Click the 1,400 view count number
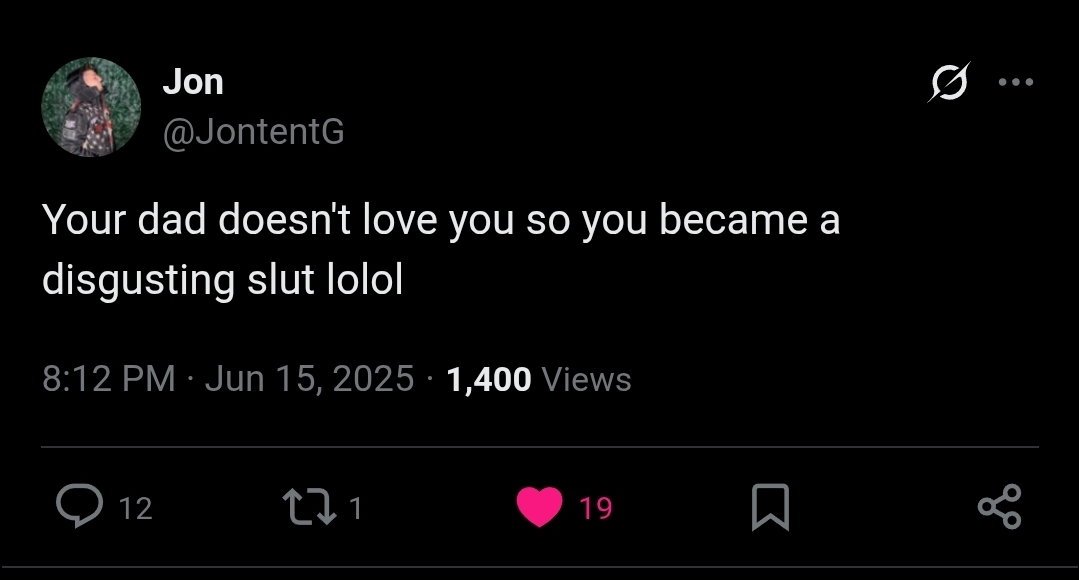 tap(489, 379)
